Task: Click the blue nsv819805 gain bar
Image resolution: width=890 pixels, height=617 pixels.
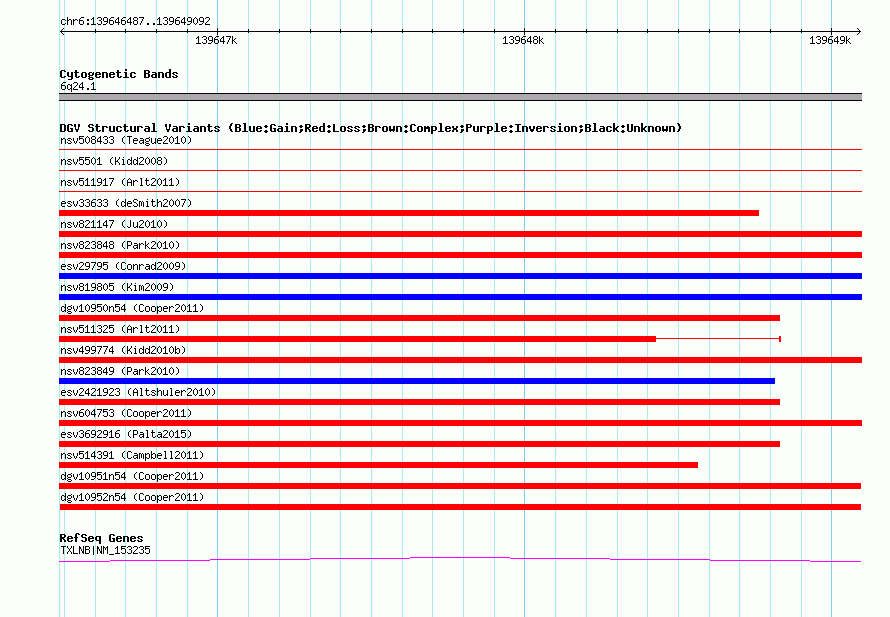Action: [461, 297]
